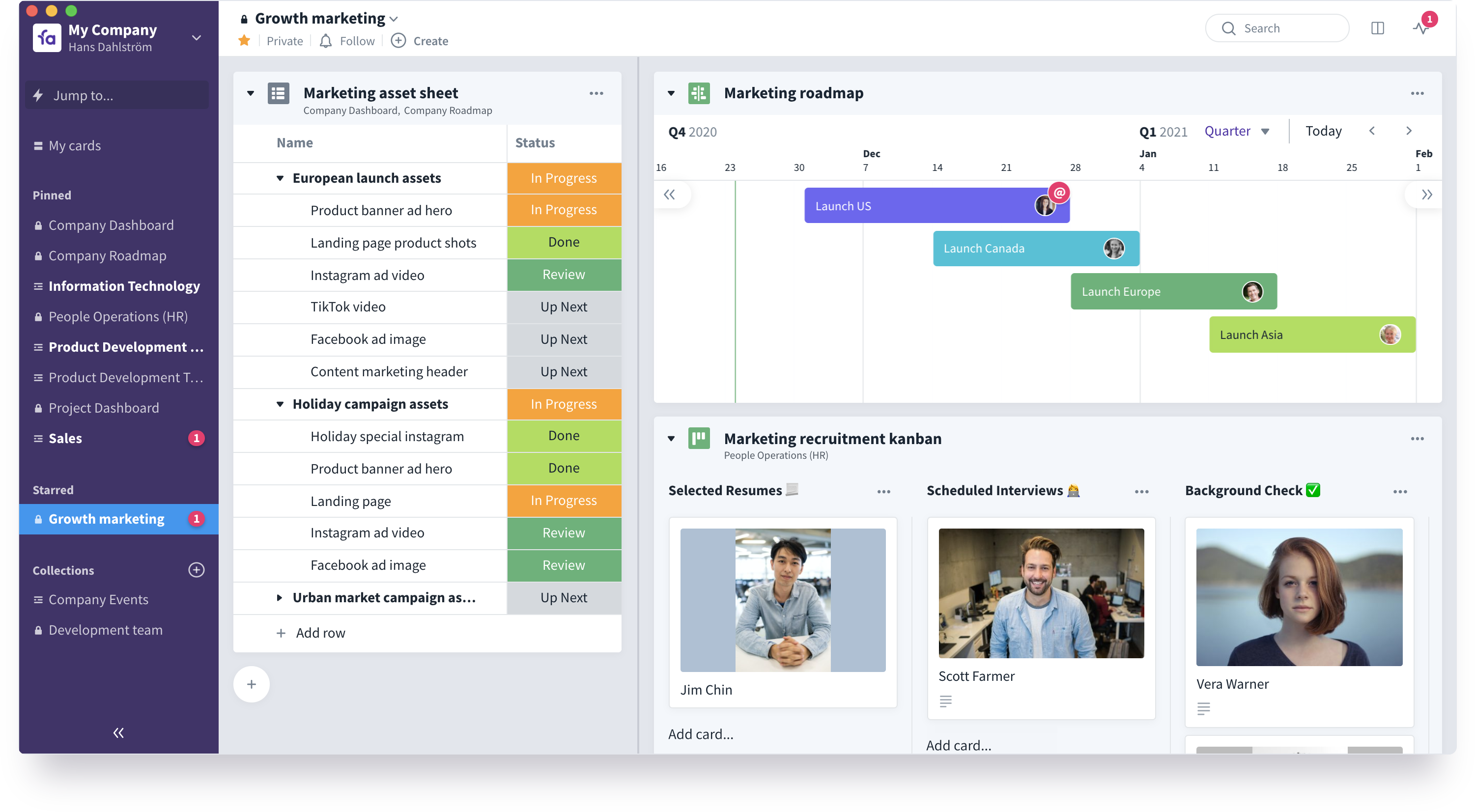Click the Today button on roadmap
The width and height of the screenshot is (1475, 812).
point(1323,131)
